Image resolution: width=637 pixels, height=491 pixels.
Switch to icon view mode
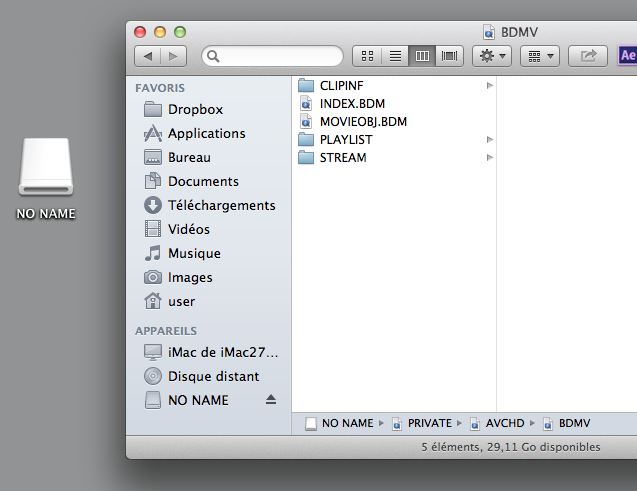coord(367,56)
